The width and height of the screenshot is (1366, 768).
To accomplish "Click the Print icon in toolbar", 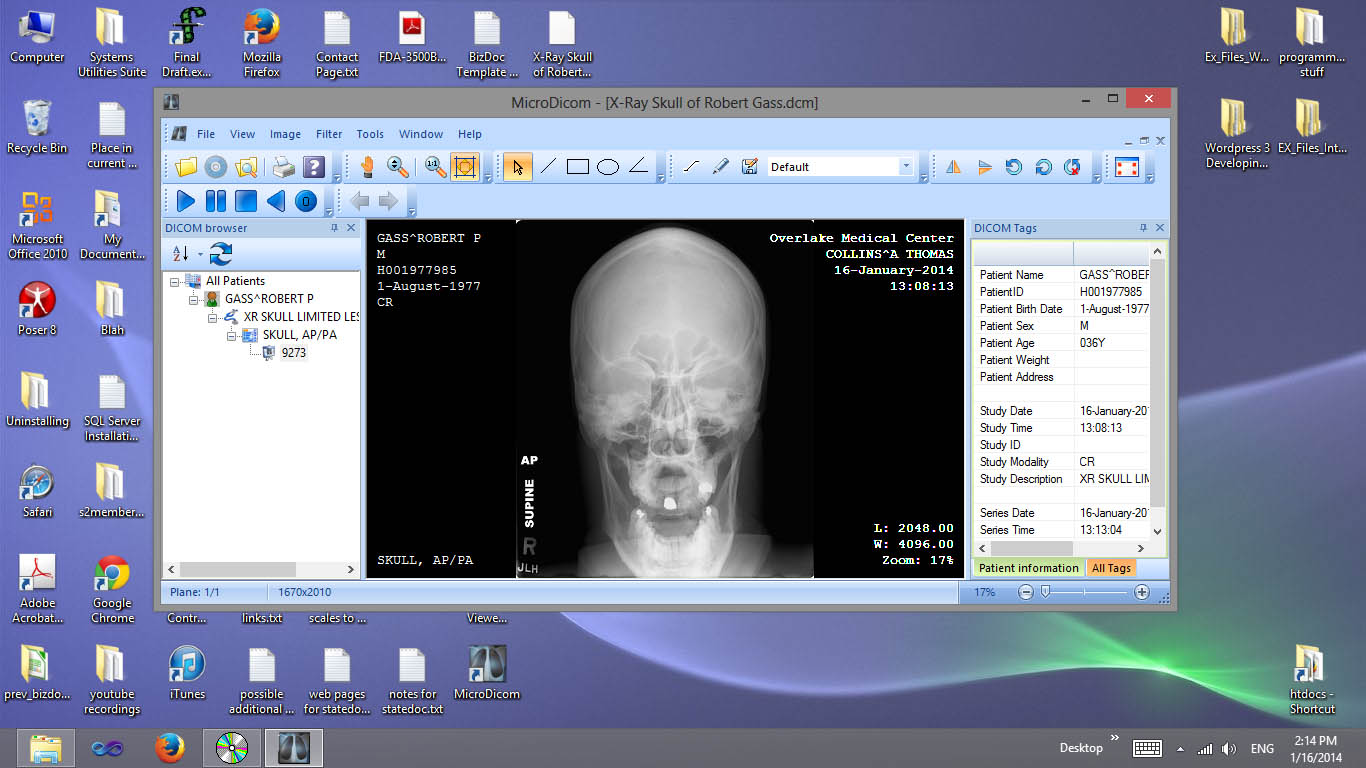I will click(x=283, y=167).
